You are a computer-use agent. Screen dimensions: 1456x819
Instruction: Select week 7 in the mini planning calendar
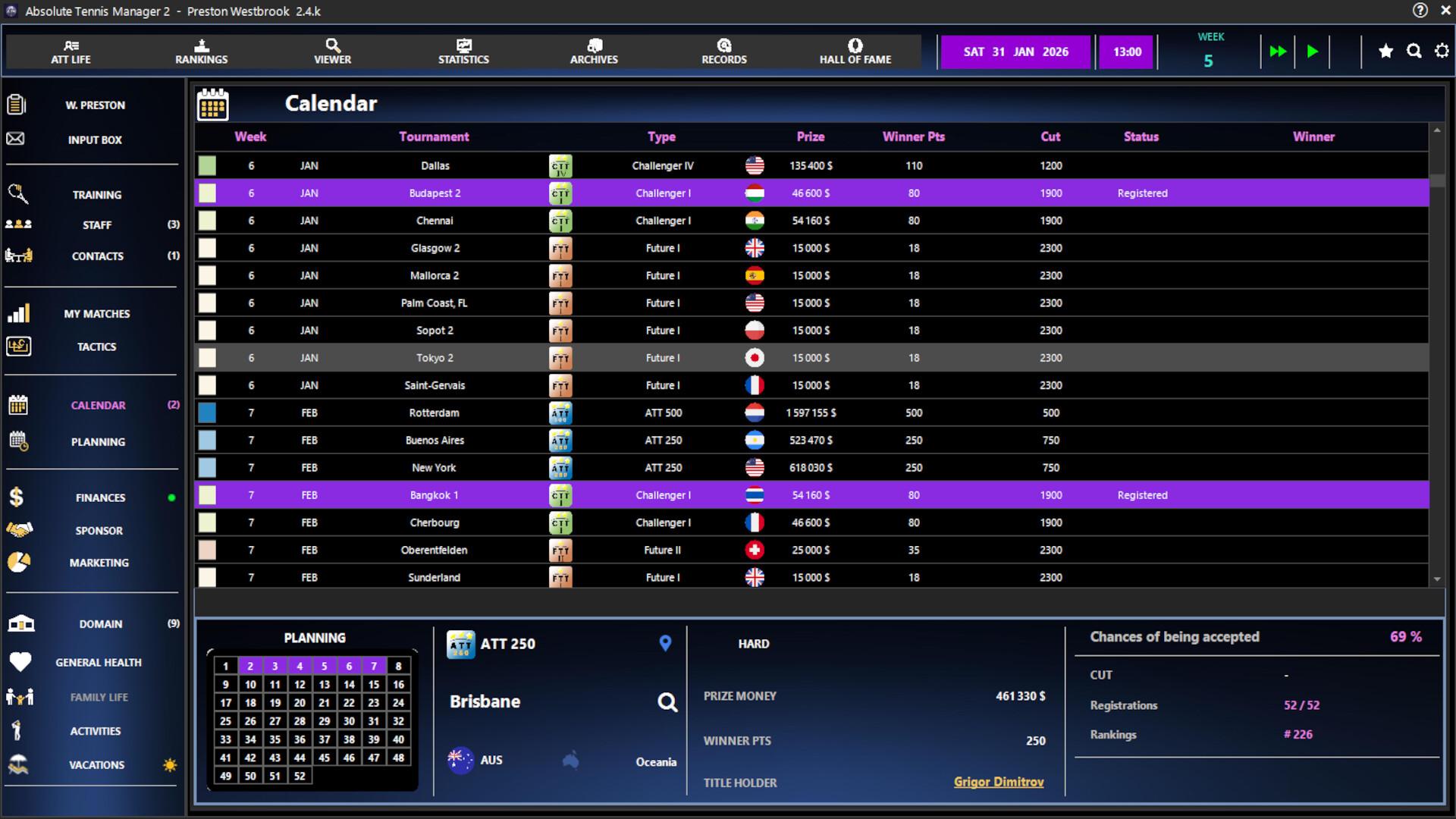point(373,666)
